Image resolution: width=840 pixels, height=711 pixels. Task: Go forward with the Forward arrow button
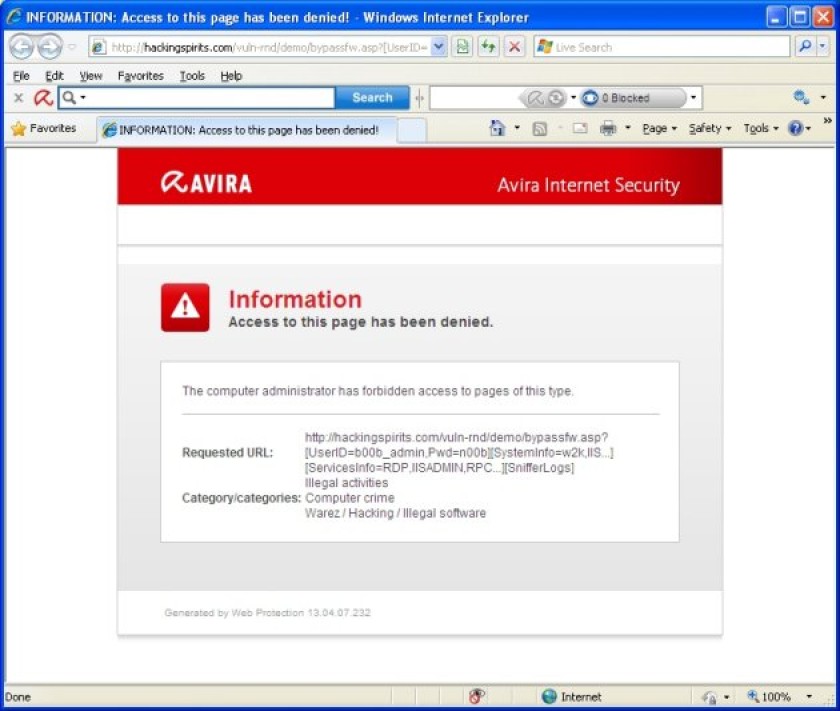[50, 47]
